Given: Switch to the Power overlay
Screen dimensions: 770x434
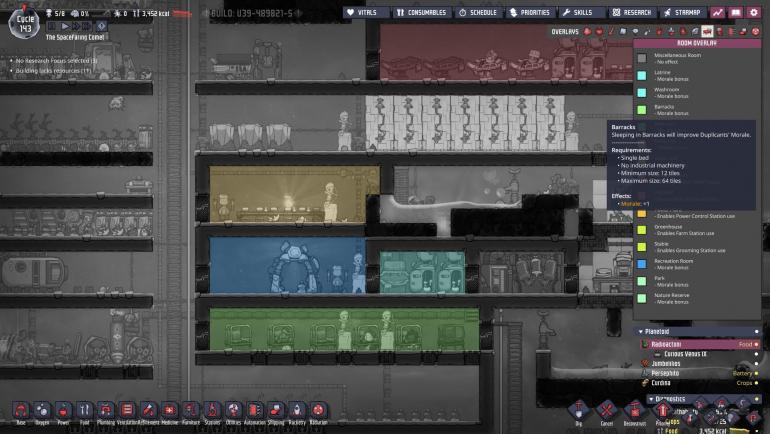Looking at the screenshot, I should click(599, 31).
